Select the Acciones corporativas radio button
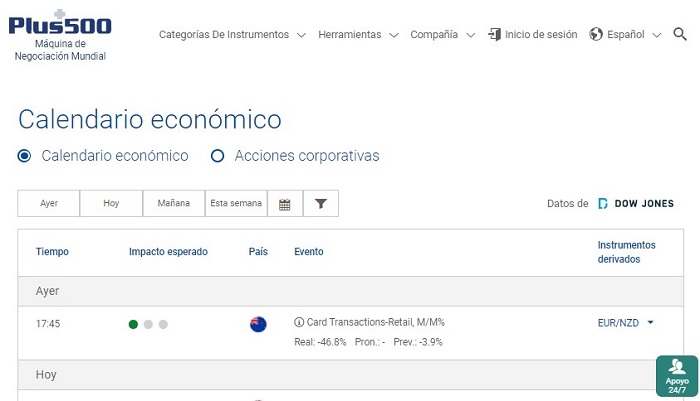The image size is (700, 401). (x=217, y=156)
